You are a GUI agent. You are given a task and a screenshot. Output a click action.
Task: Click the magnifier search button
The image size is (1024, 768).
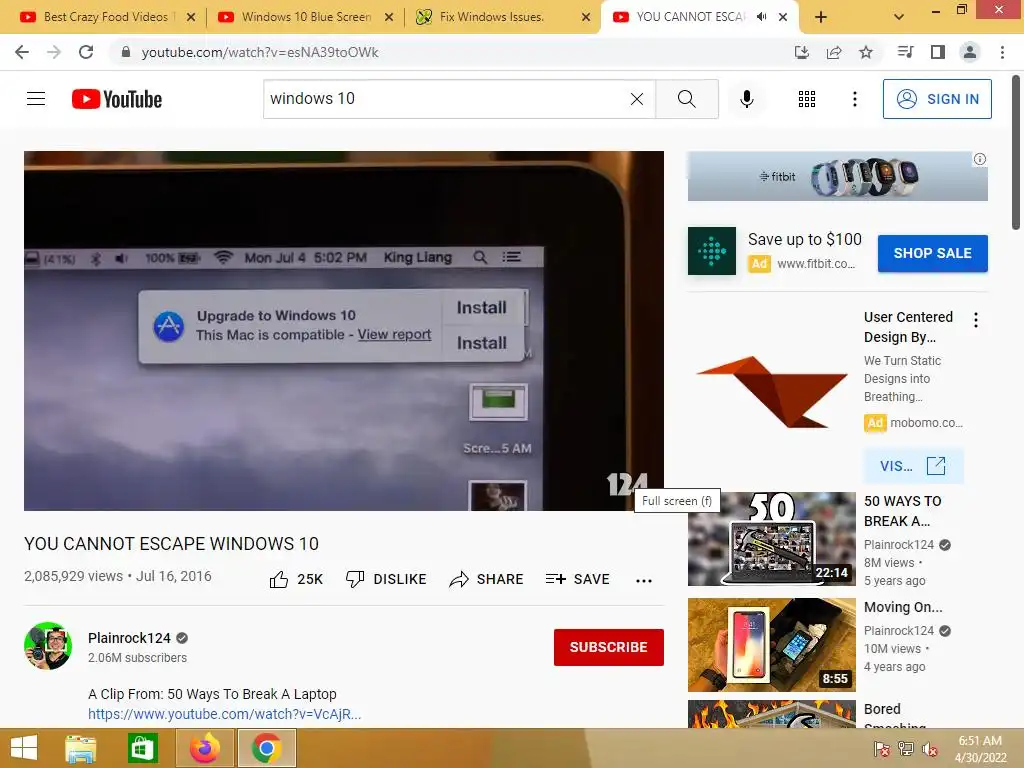click(686, 99)
